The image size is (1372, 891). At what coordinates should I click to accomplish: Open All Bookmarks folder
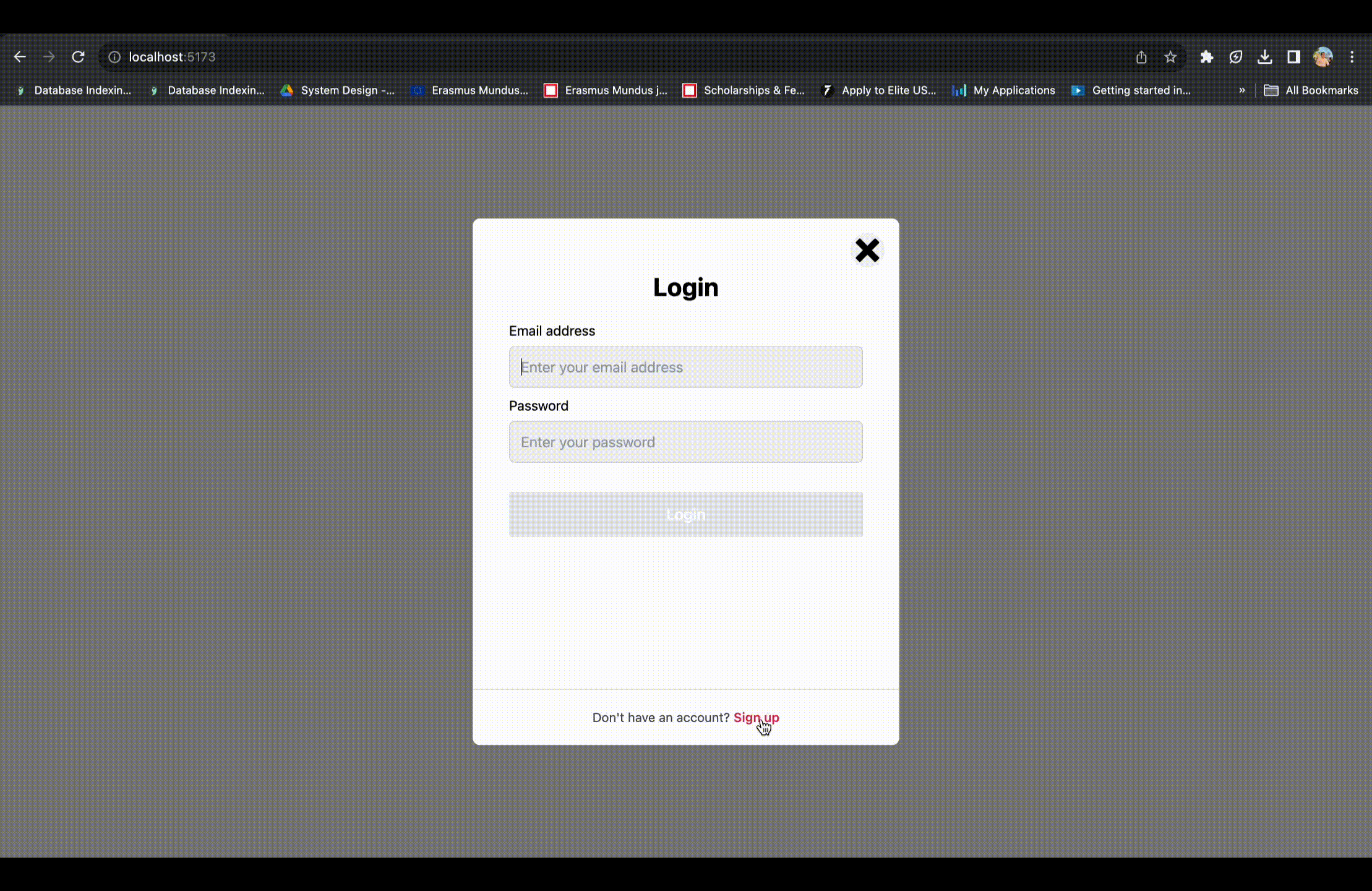(1311, 90)
